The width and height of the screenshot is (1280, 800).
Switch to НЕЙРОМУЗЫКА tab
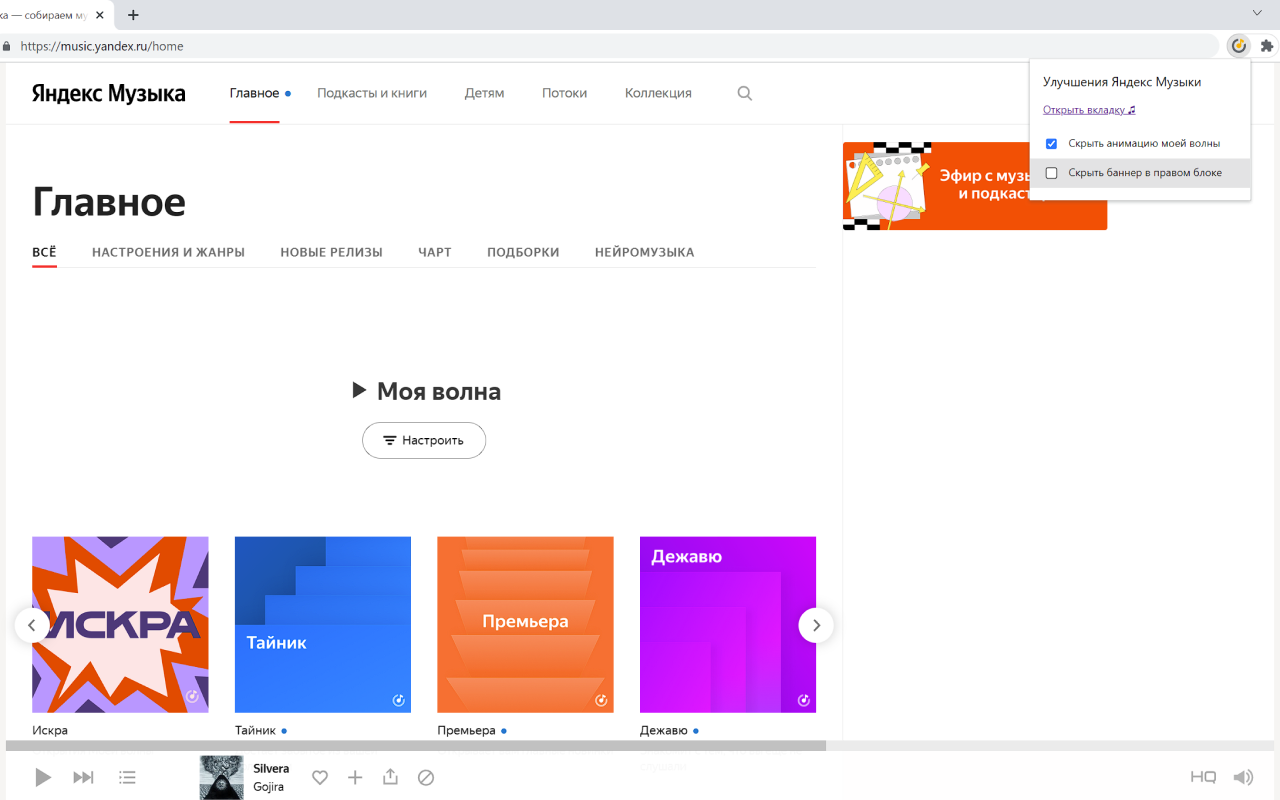click(x=644, y=252)
